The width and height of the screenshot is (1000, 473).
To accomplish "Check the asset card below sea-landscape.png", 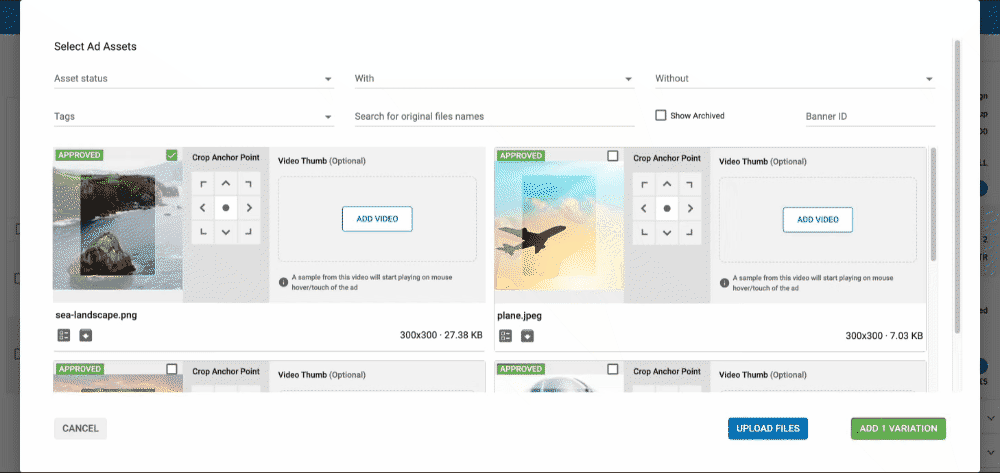I will click(x=172, y=368).
